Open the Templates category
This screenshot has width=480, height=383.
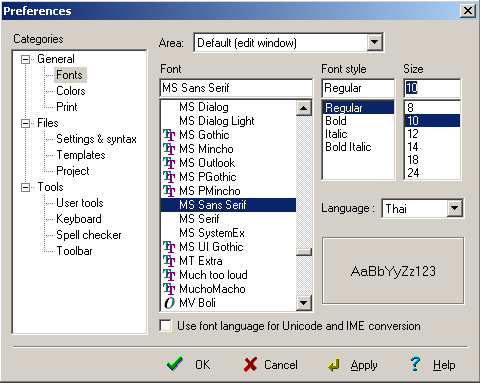(81, 155)
